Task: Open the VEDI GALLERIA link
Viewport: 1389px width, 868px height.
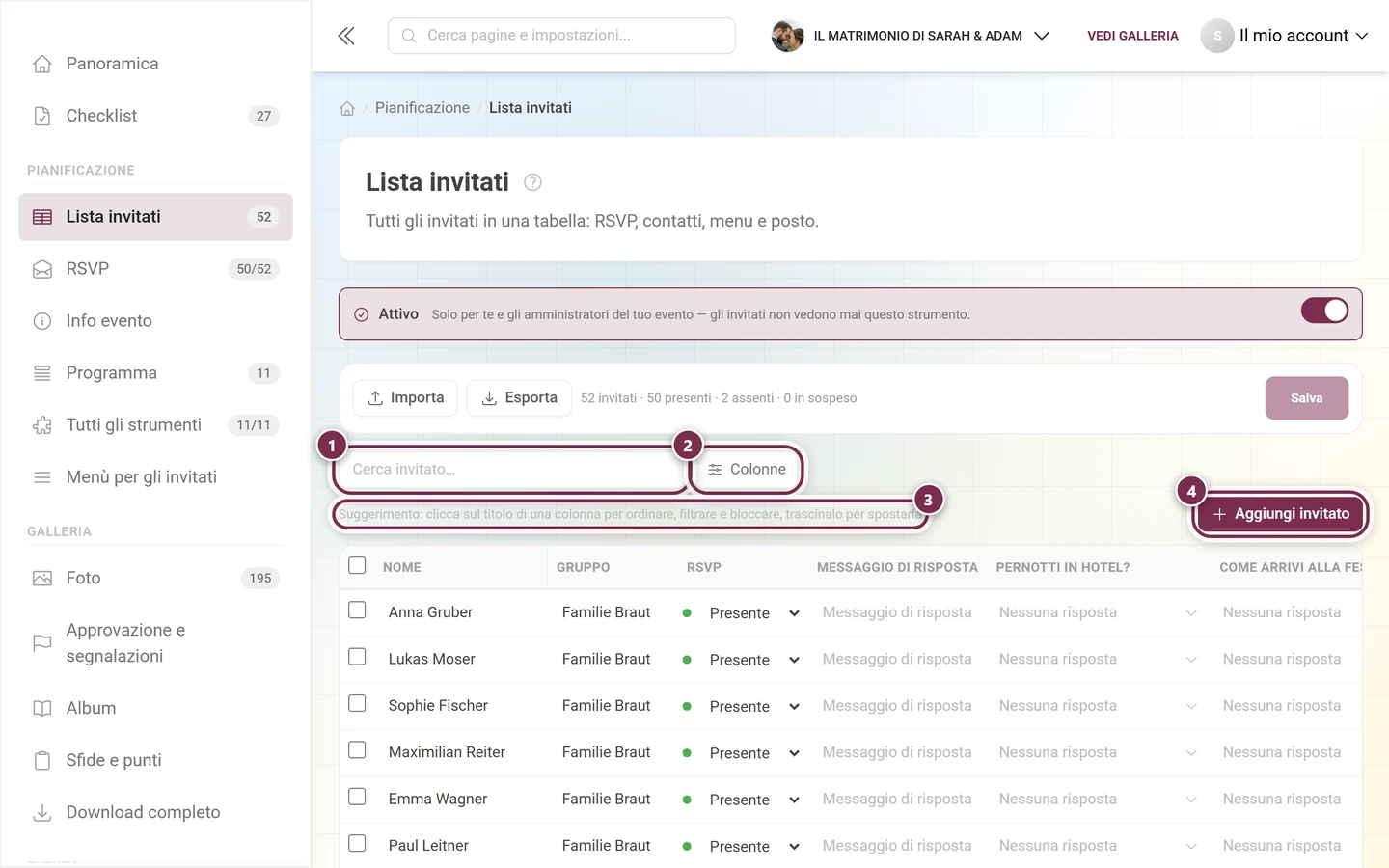Action: pos(1132,36)
